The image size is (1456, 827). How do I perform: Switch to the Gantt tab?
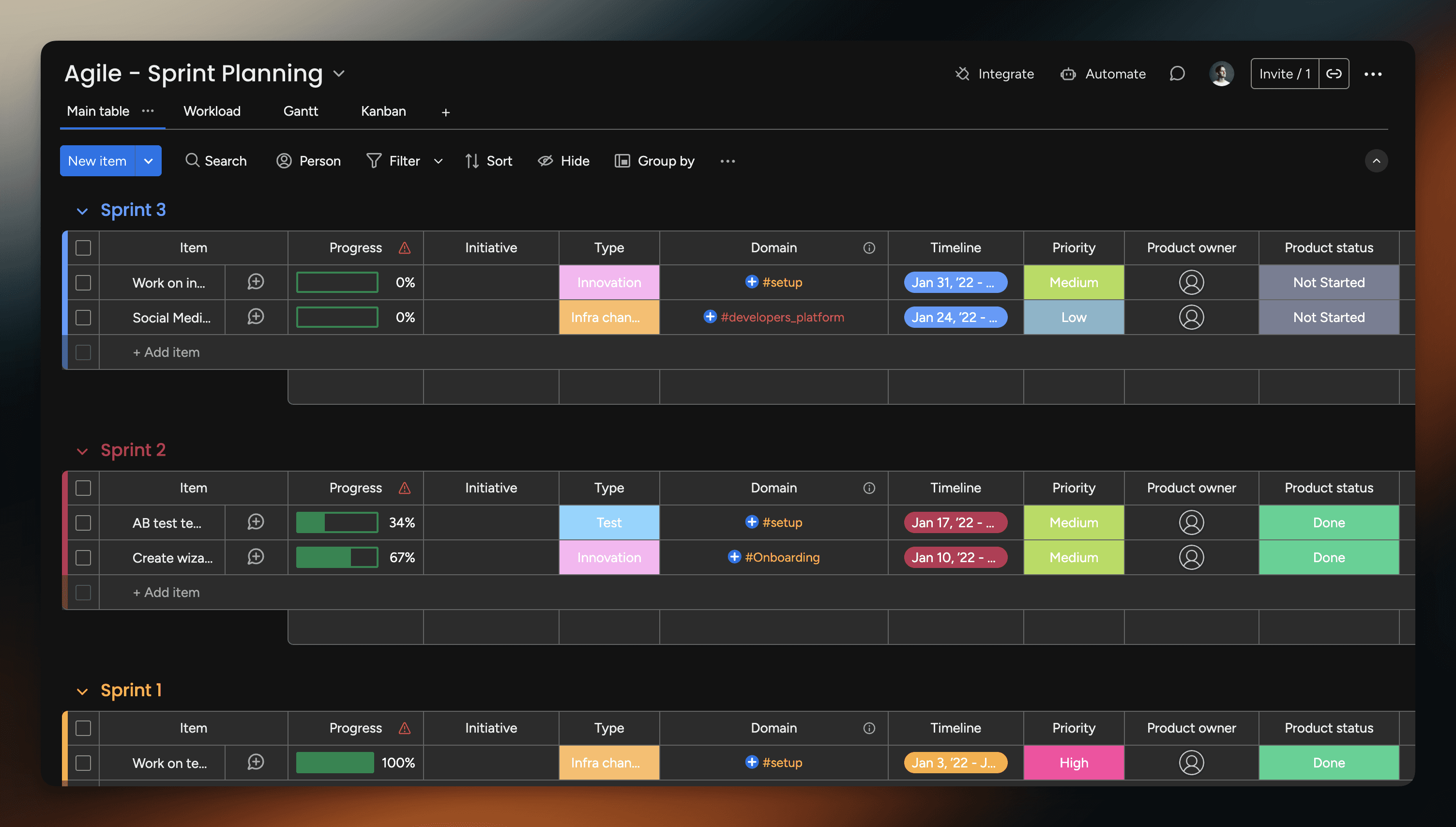[300, 111]
